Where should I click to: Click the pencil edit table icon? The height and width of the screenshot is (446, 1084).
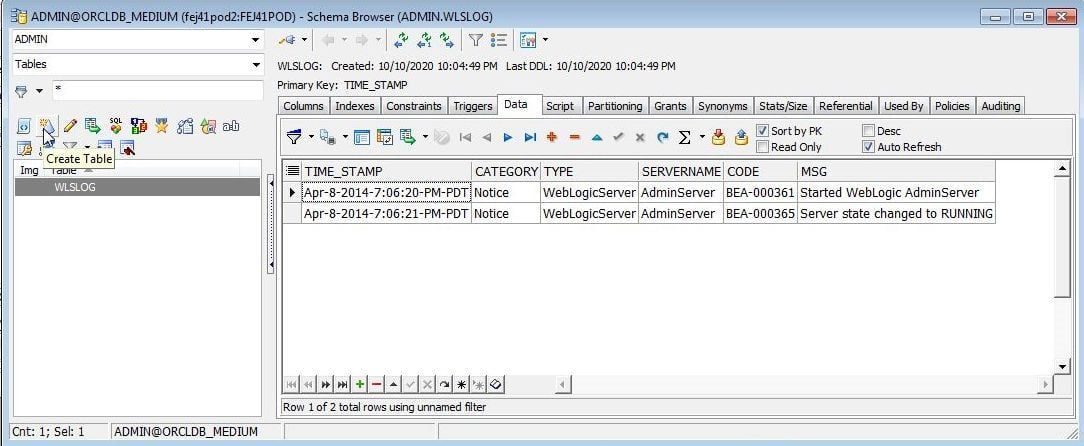click(70, 126)
